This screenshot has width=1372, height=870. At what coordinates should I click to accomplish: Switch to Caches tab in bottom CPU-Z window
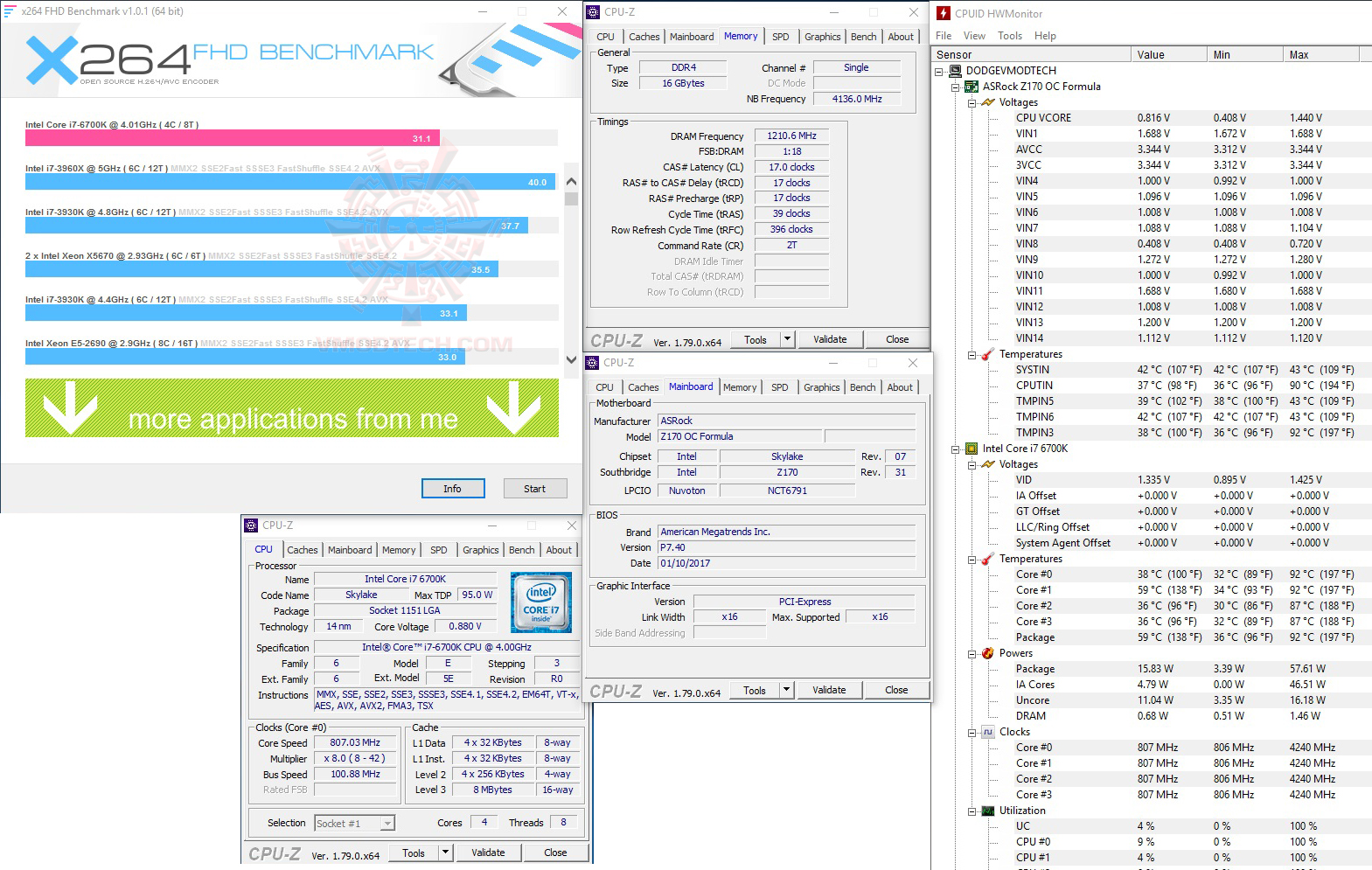click(x=303, y=550)
